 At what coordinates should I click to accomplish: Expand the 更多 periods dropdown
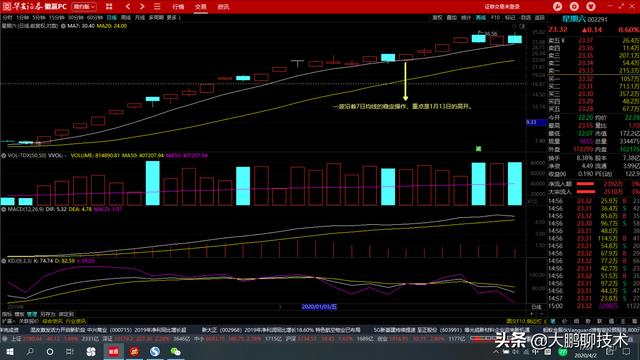(173, 18)
